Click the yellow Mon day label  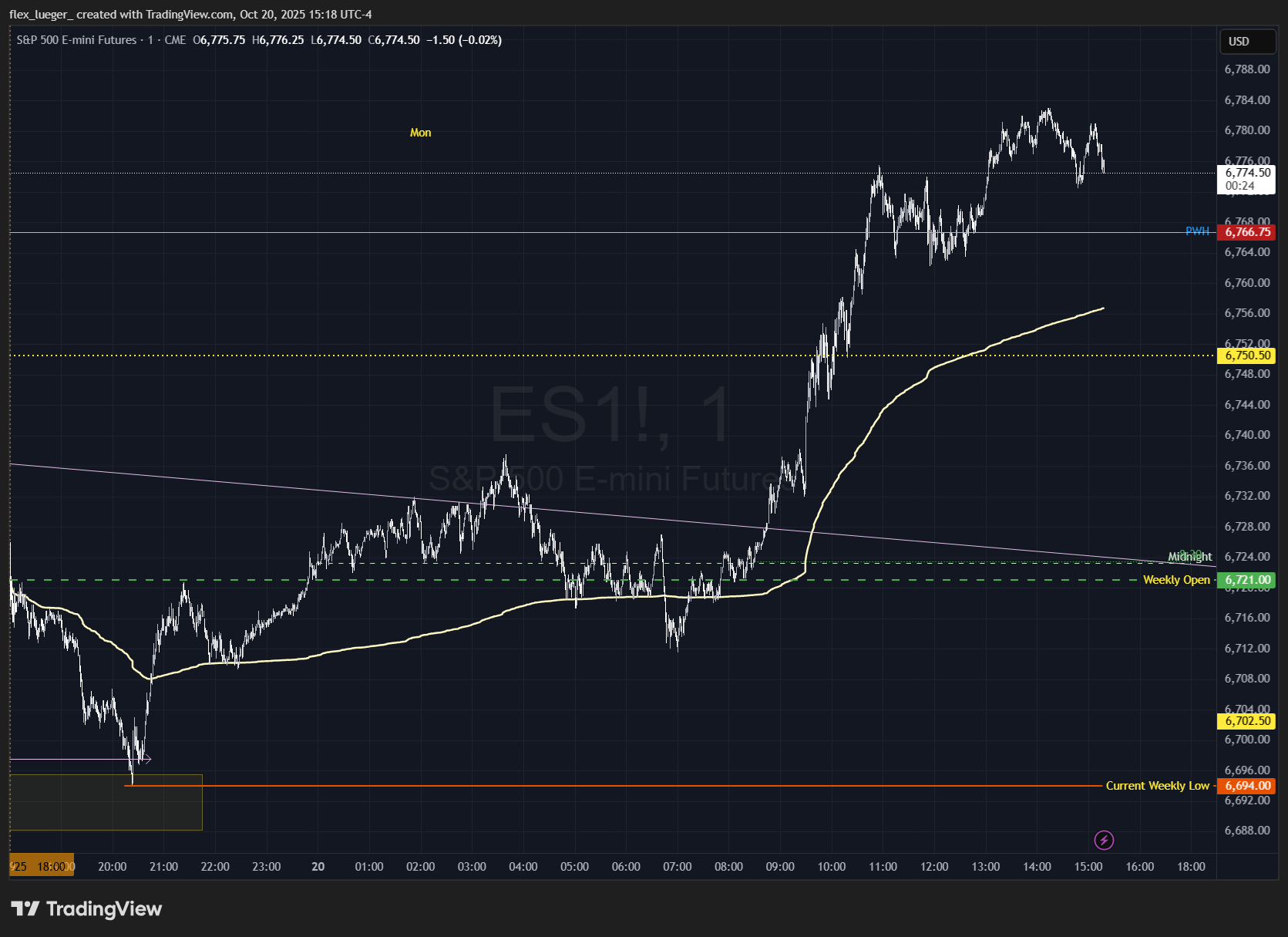pos(420,133)
